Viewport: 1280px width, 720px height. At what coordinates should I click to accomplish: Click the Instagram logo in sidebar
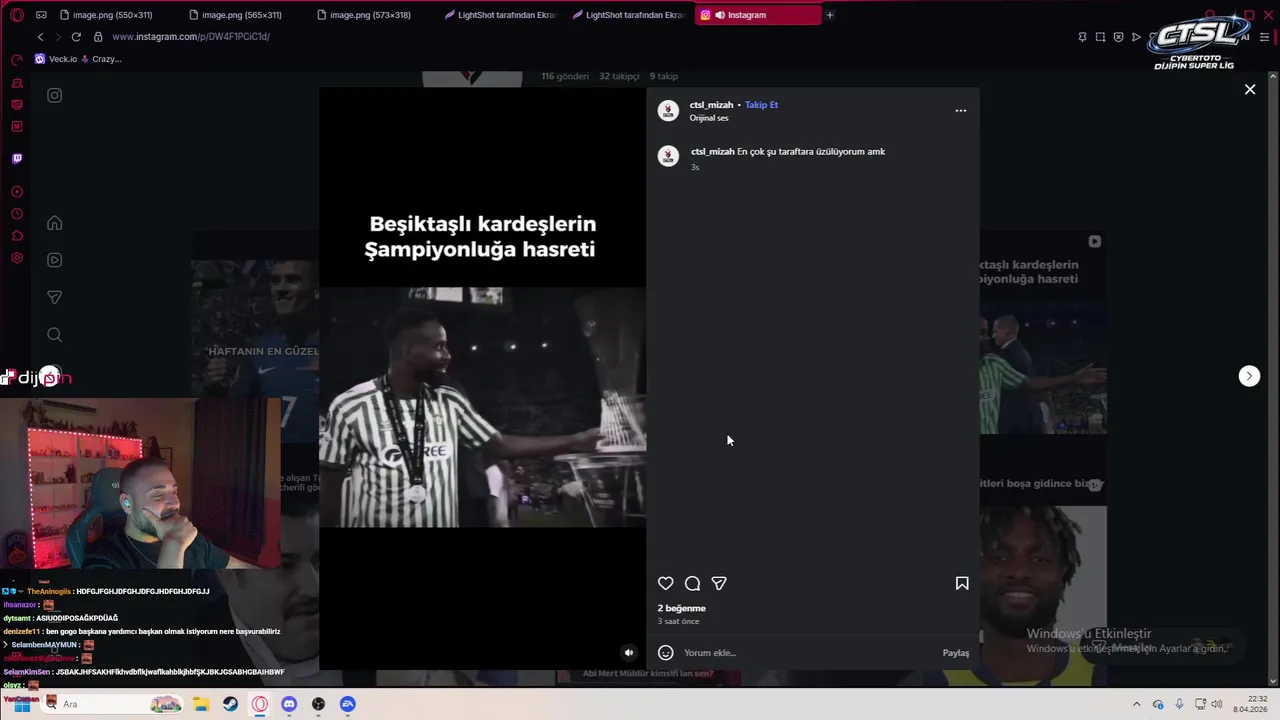coord(55,96)
